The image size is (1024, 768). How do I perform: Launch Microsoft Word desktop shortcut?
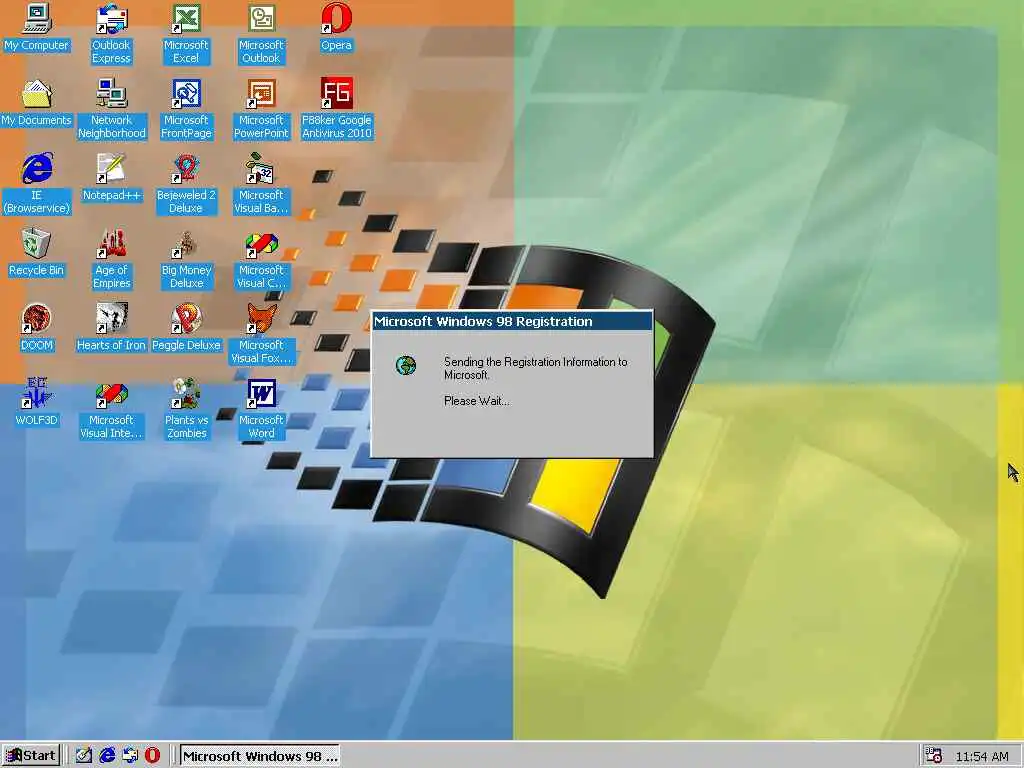pyautogui.click(x=261, y=409)
